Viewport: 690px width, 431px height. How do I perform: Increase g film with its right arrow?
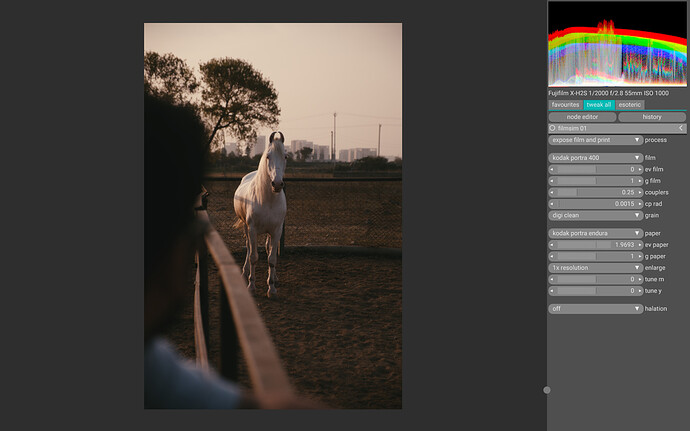pos(640,181)
